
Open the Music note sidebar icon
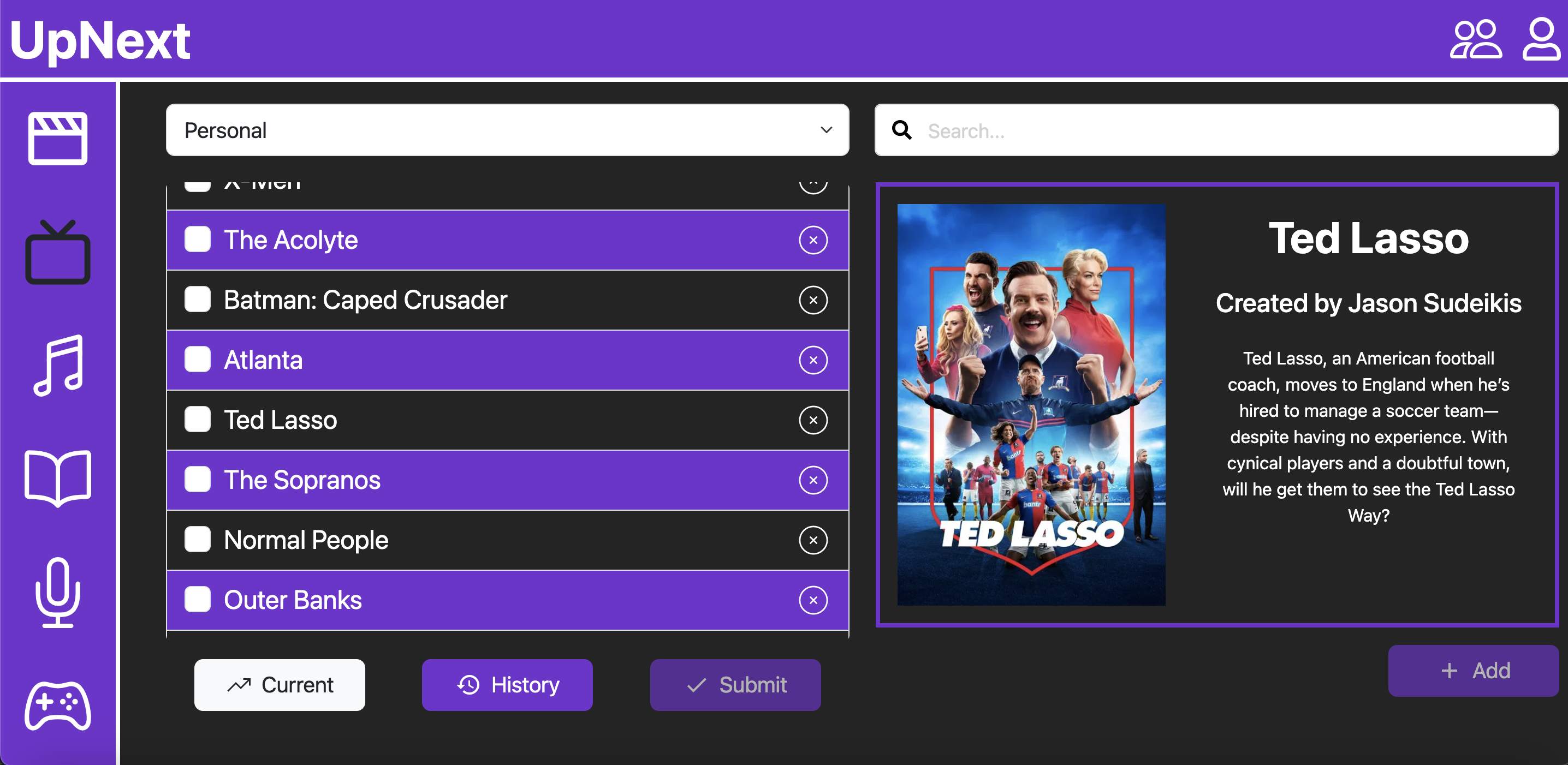click(58, 365)
